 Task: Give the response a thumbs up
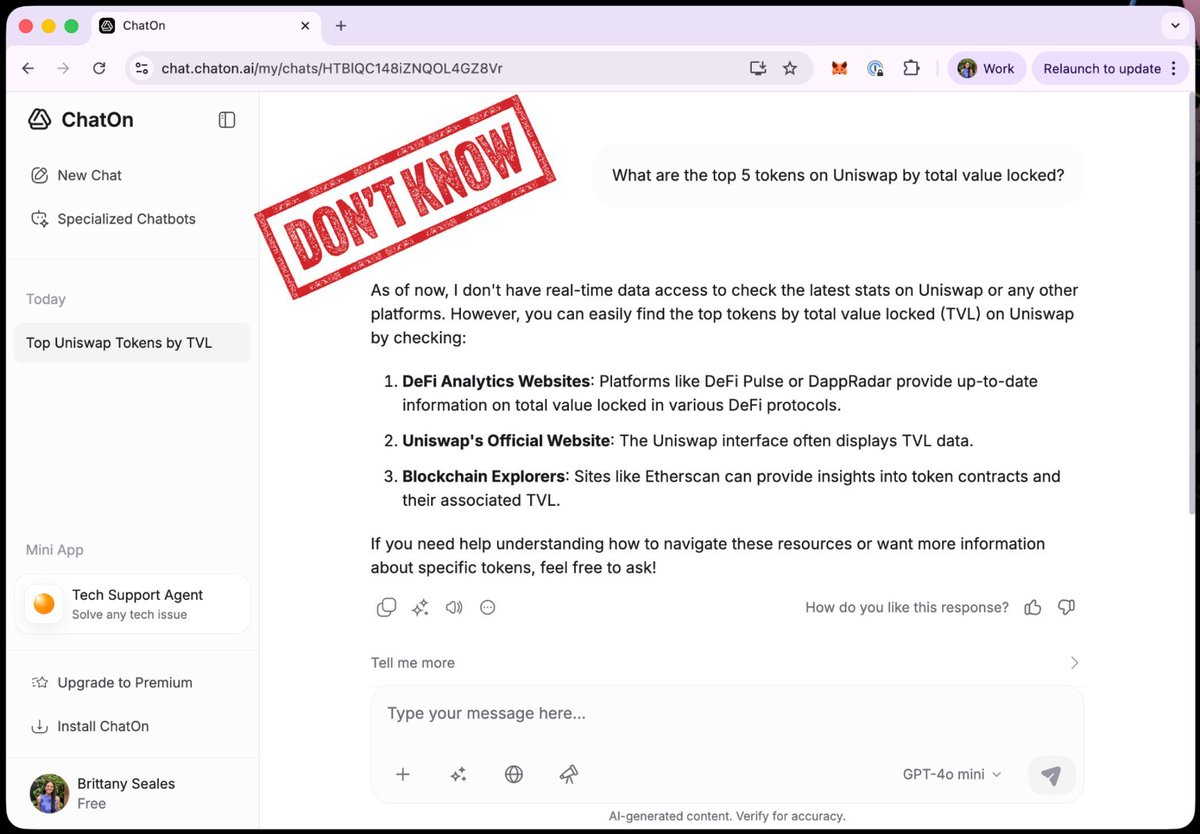click(1033, 607)
